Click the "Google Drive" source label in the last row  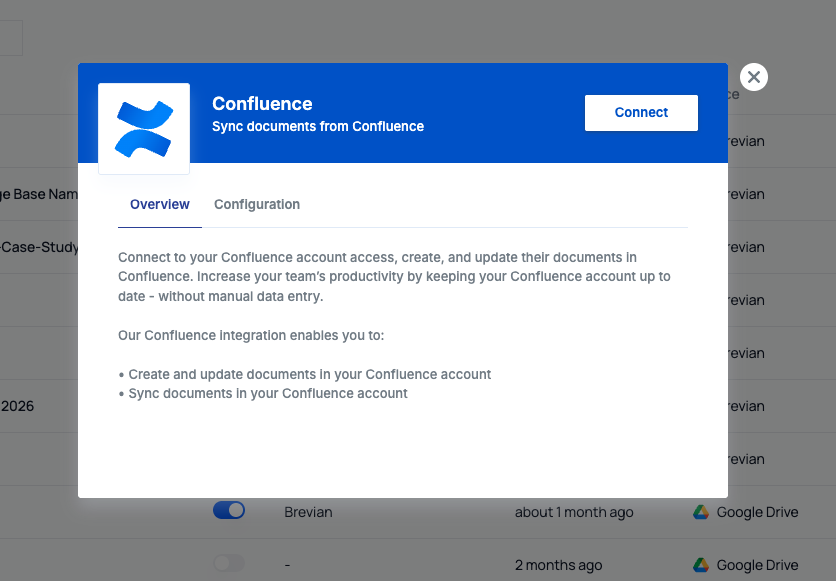point(756,565)
